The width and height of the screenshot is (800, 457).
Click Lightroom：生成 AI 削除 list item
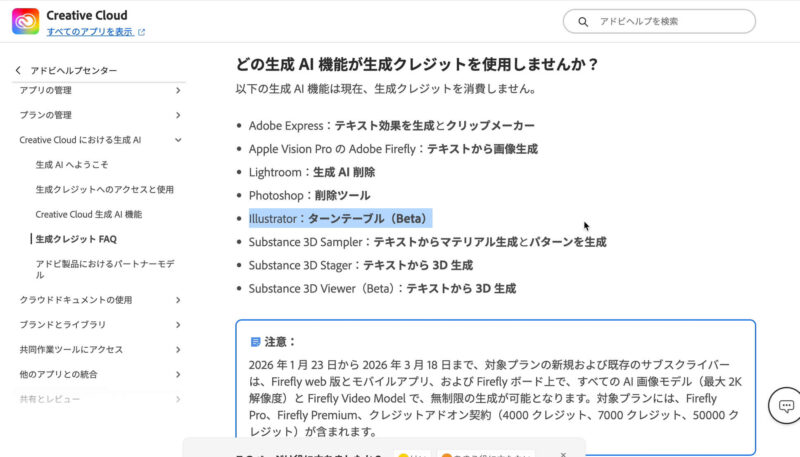(312, 172)
